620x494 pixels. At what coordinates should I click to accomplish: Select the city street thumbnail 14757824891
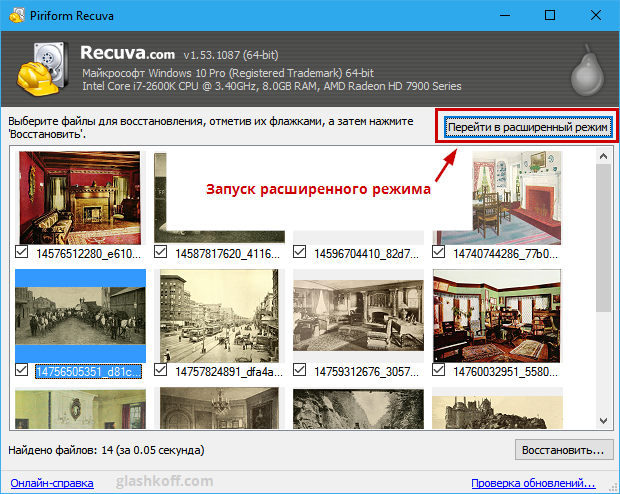tap(219, 316)
